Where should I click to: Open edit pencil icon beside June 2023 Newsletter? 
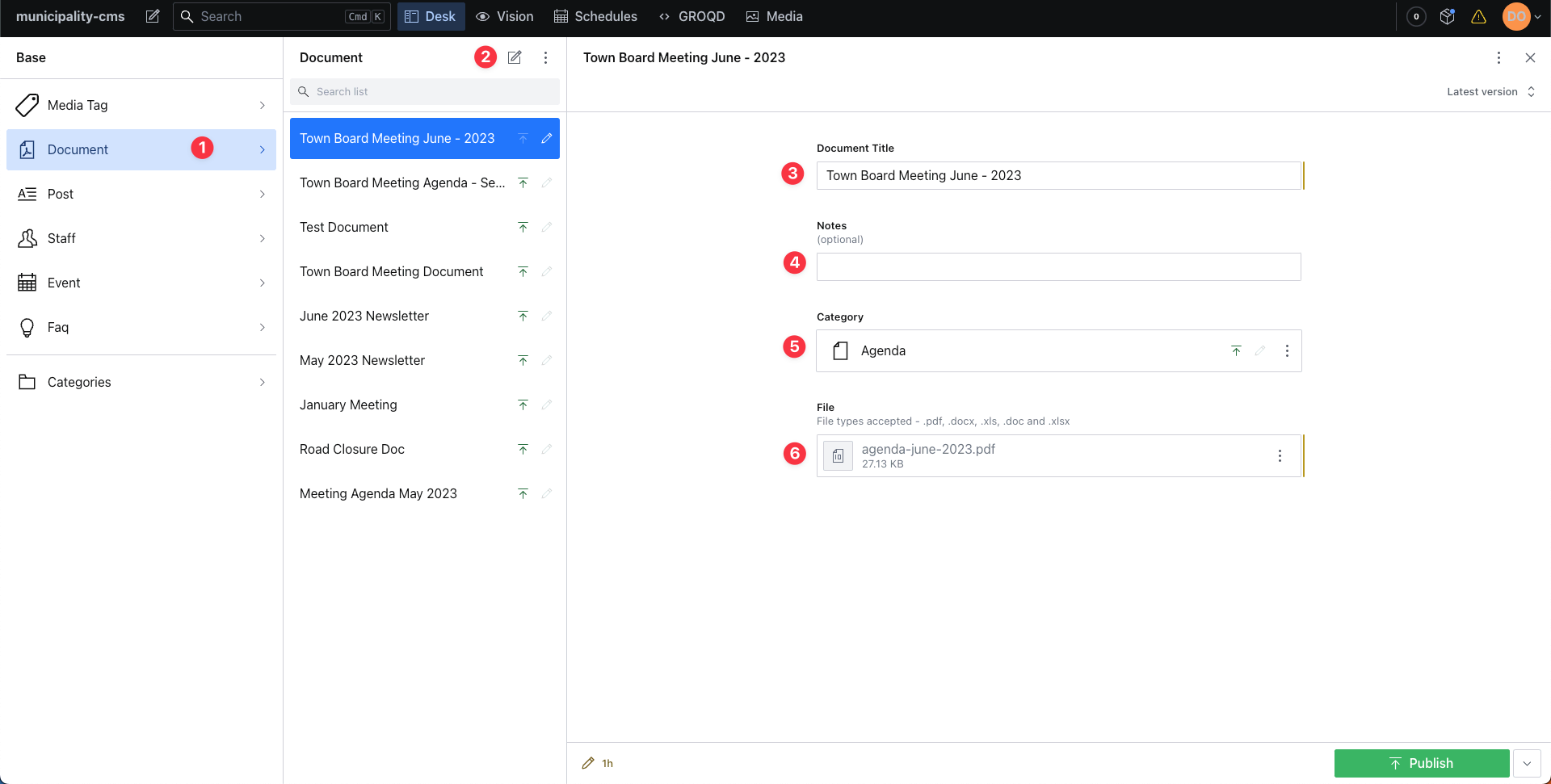pyautogui.click(x=547, y=316)
